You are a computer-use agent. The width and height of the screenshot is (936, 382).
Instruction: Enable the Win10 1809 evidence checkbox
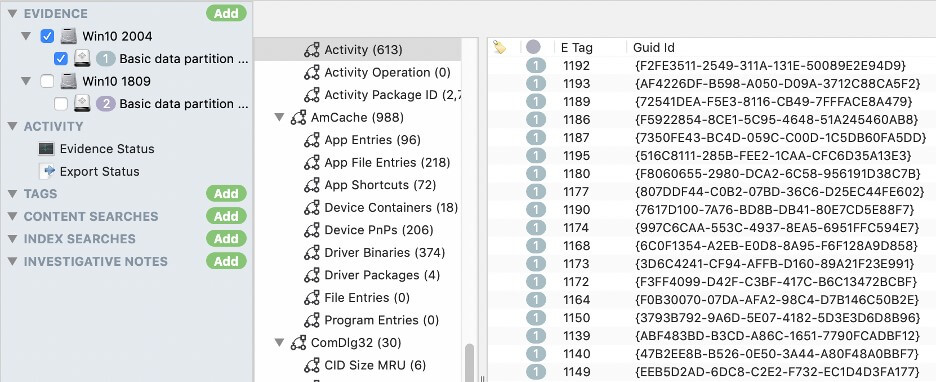point(47,81)
